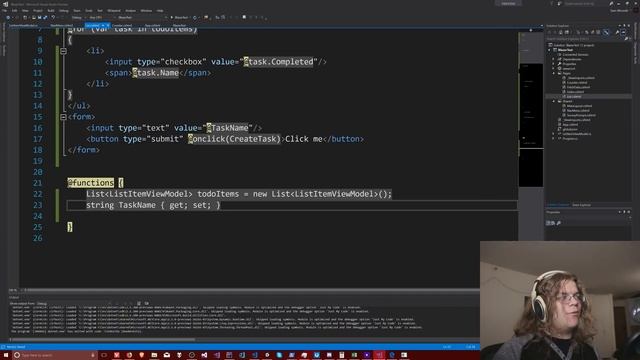The image size is (640, 360).
Task: Switch to the Team Explorer tab
Action: (581, 205)
